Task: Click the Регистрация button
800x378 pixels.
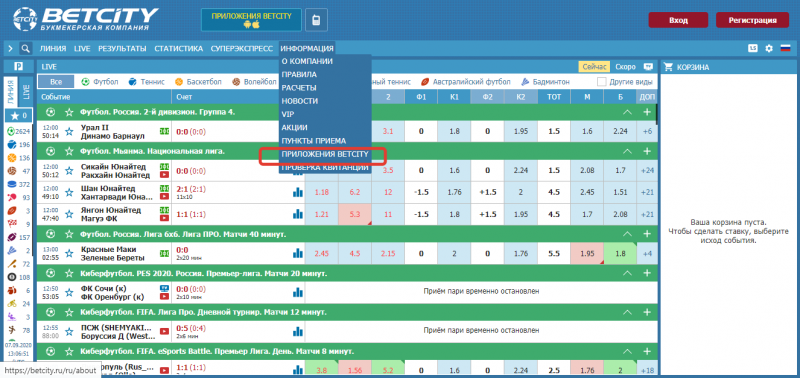Action: tap(753, 20)
